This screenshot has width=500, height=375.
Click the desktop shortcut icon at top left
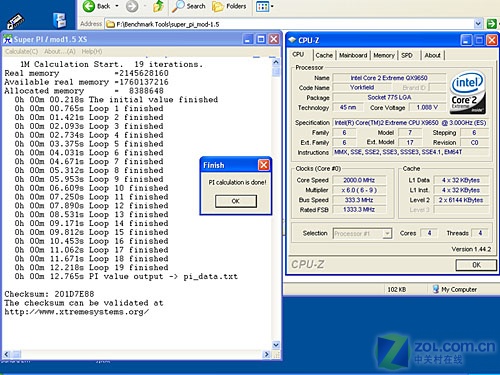point(16,21)
